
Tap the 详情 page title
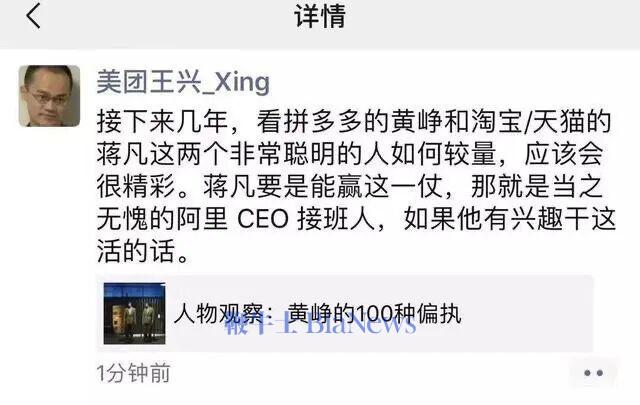pos(320,16)
